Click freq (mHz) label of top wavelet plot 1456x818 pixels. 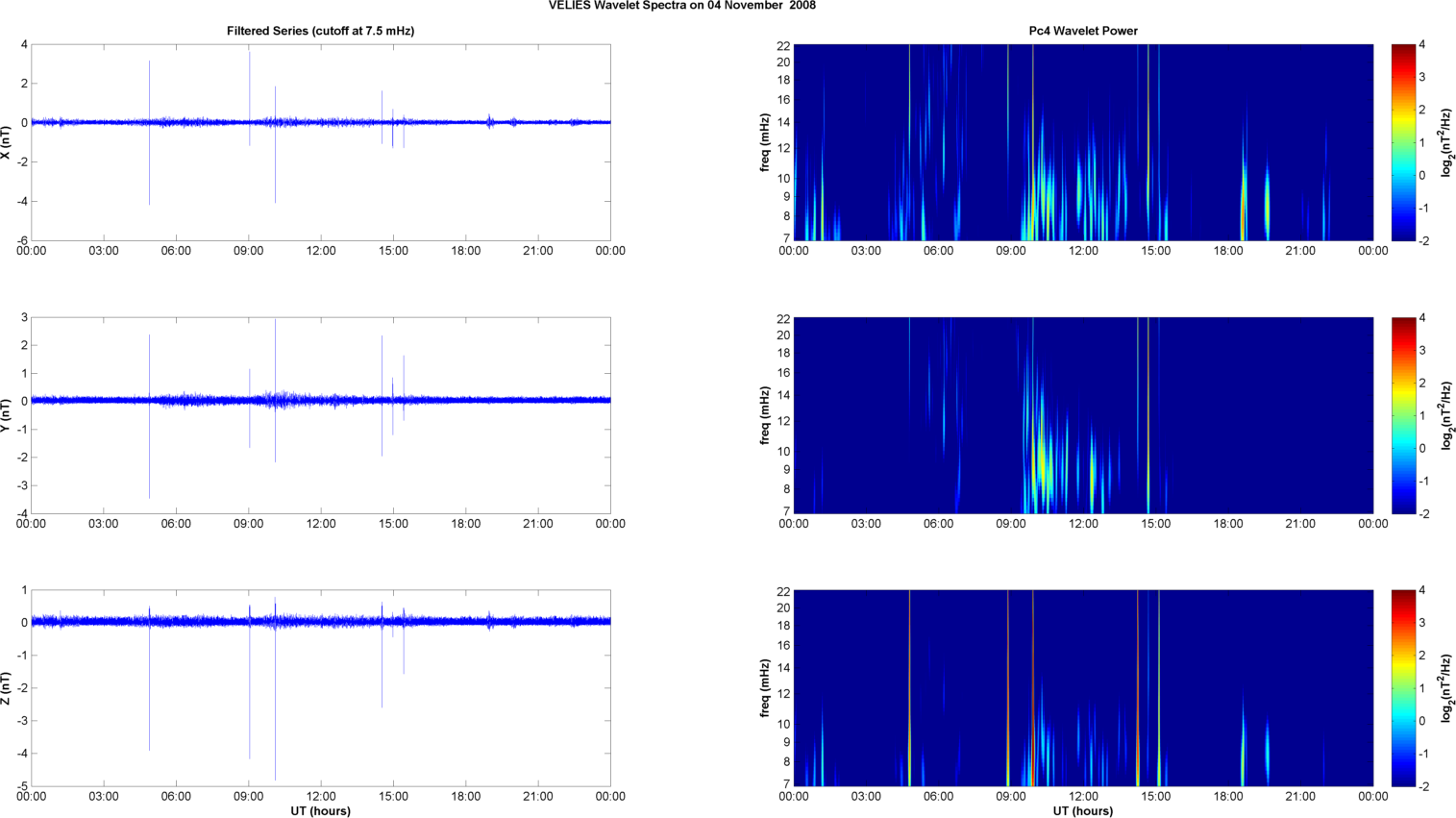click(x=764, y=142)
